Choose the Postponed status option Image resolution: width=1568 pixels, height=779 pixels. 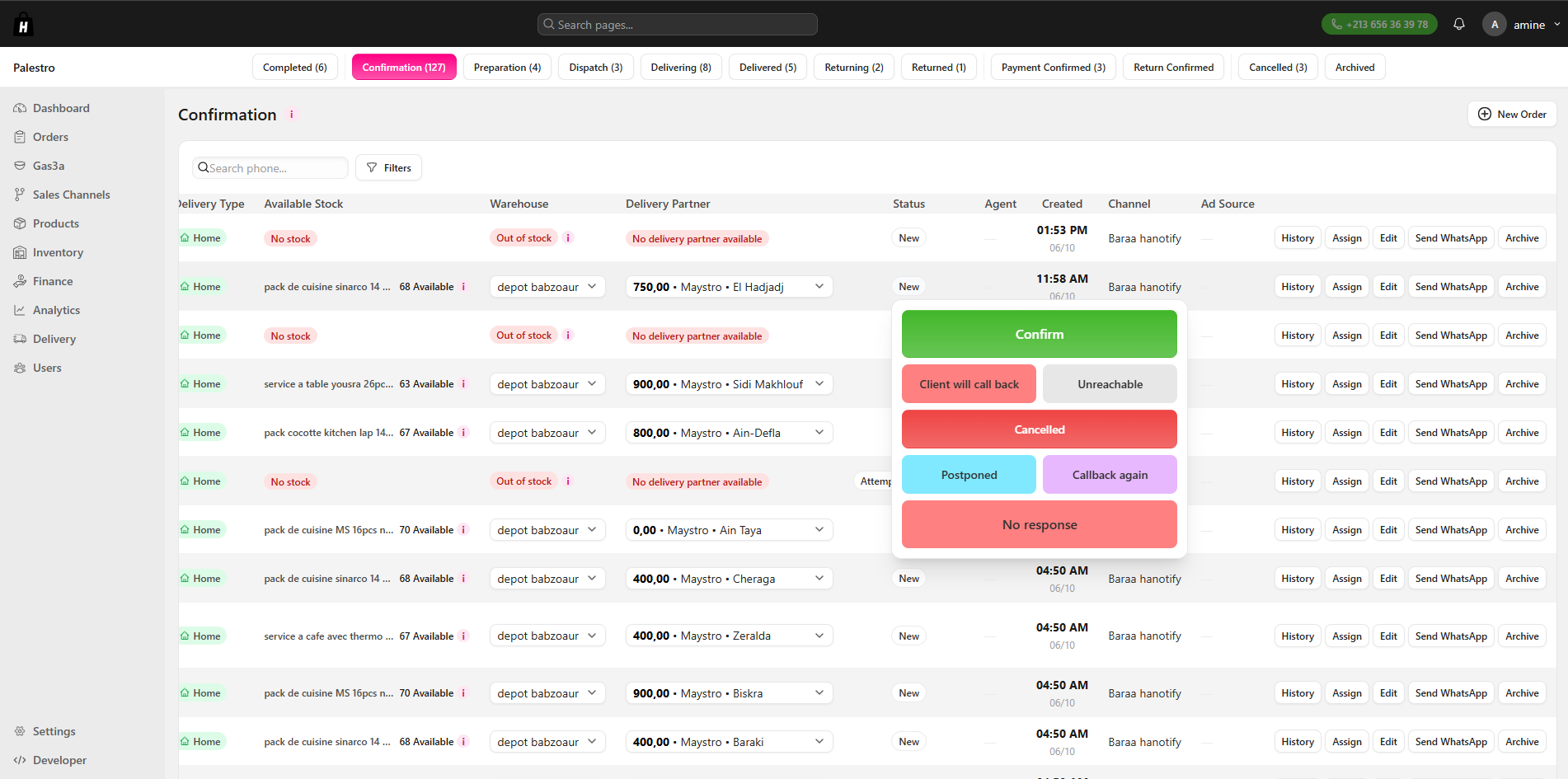tap(969, 475)
